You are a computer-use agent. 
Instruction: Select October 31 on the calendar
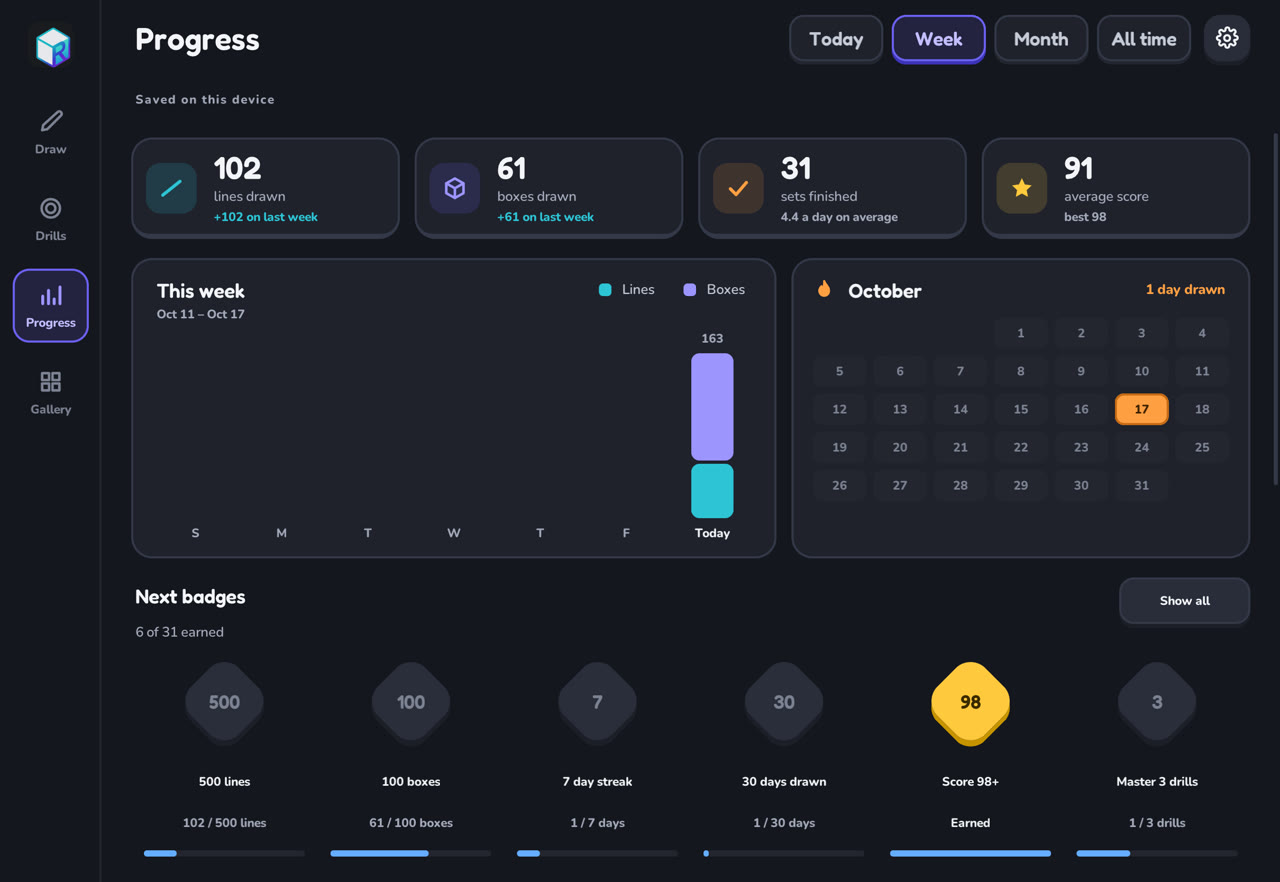click(1141, 485)
